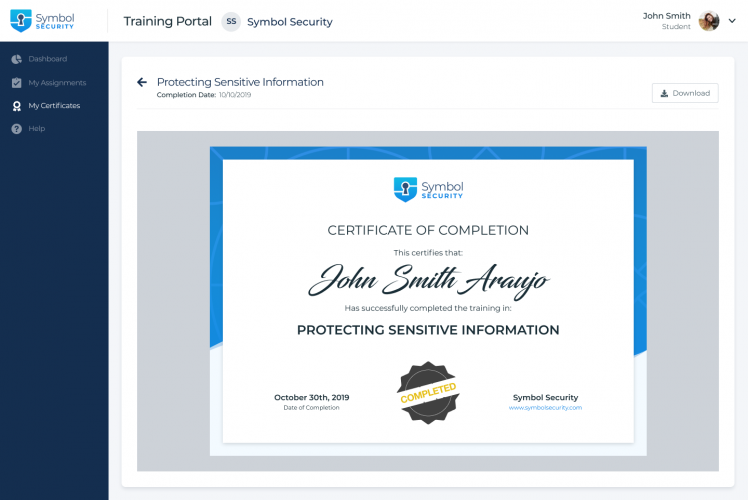
Task: Click the Protecting Sensitive Information page heading
Action: click(x=240, y=82)
